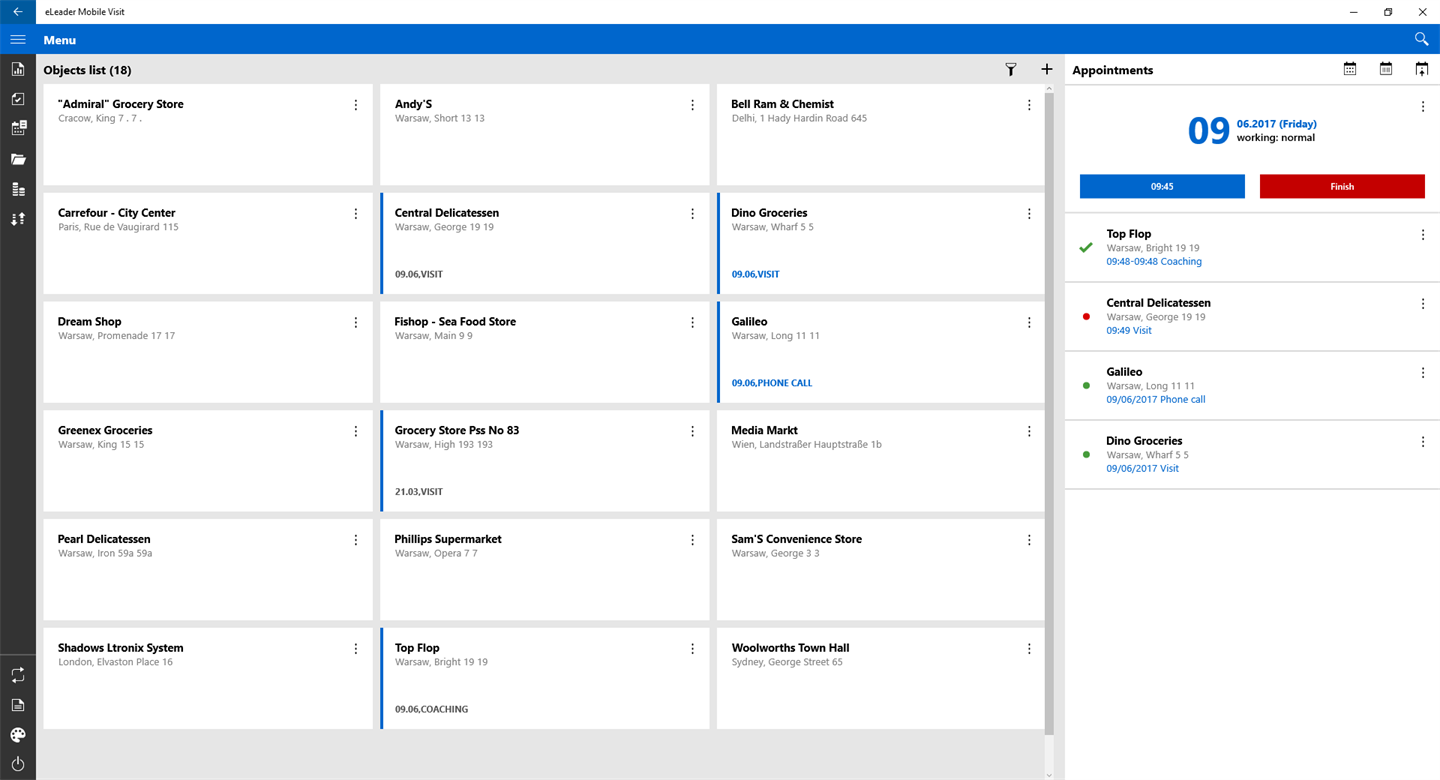The height and width of the screenshot is (780, 1440).
Task: Open the color palette theme icon
Action: 18,735
